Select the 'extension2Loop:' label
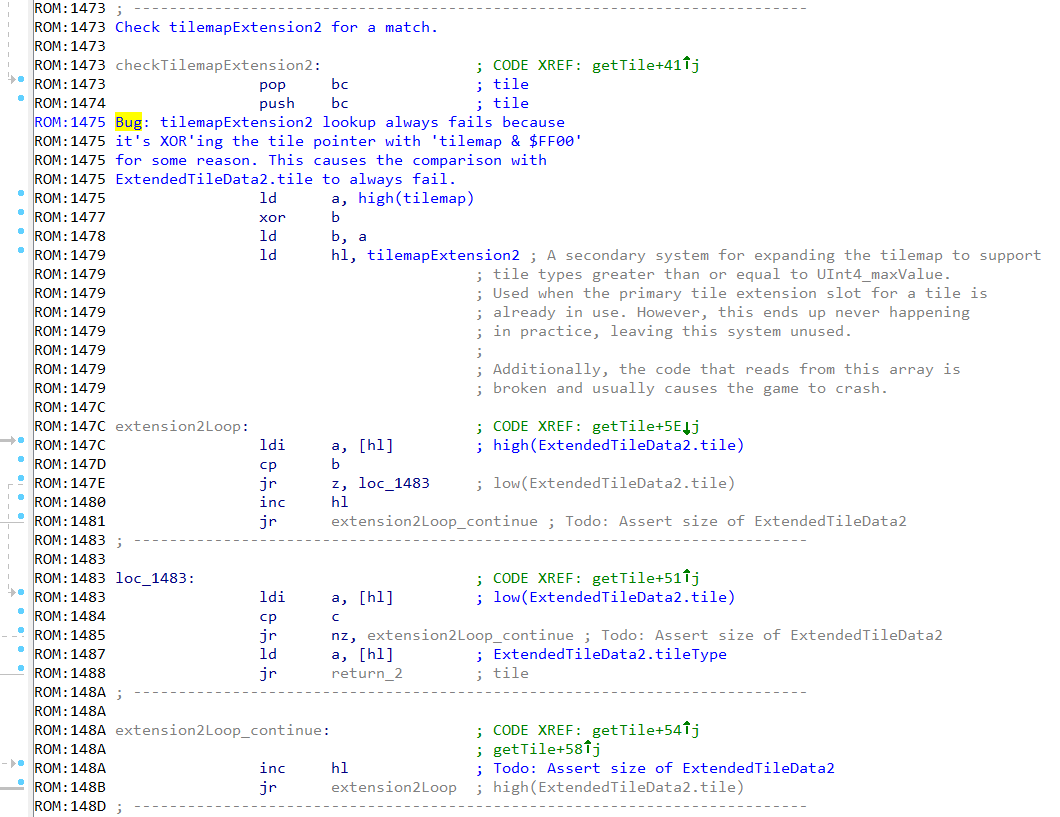The width and height of the screenshot is (1060, 817). tap(182, 426)
